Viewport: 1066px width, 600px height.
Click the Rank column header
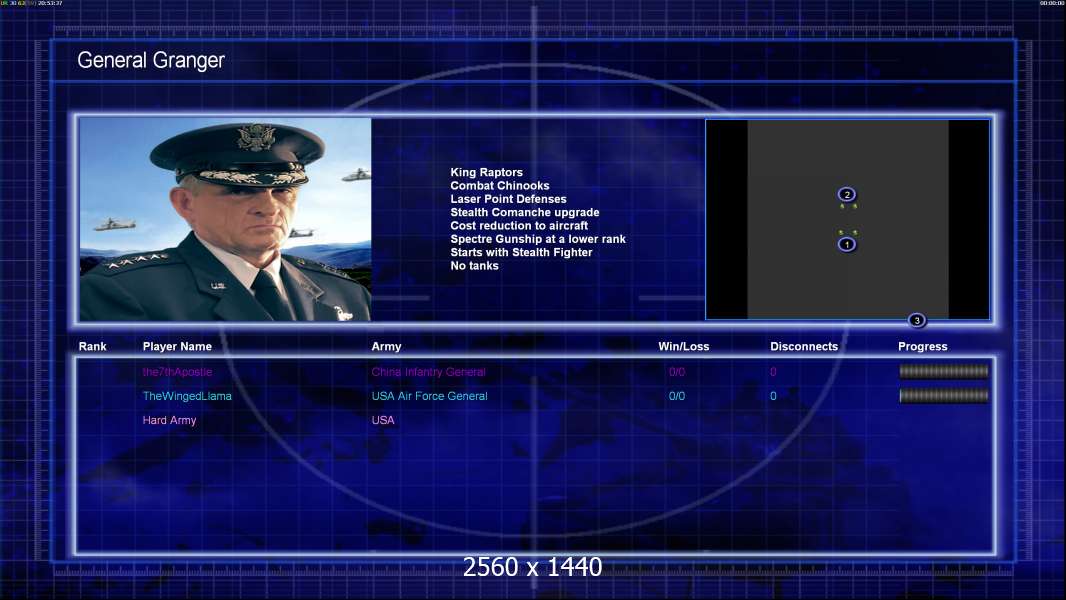(92, 347)
